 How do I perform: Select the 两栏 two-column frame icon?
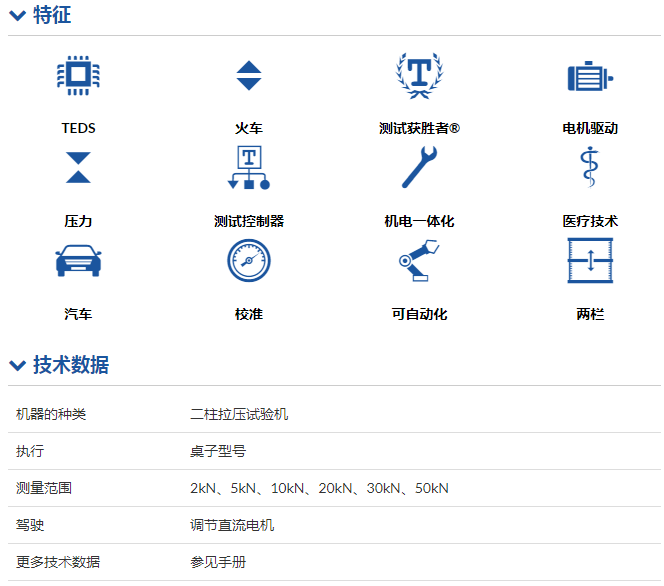coord(590,261)
